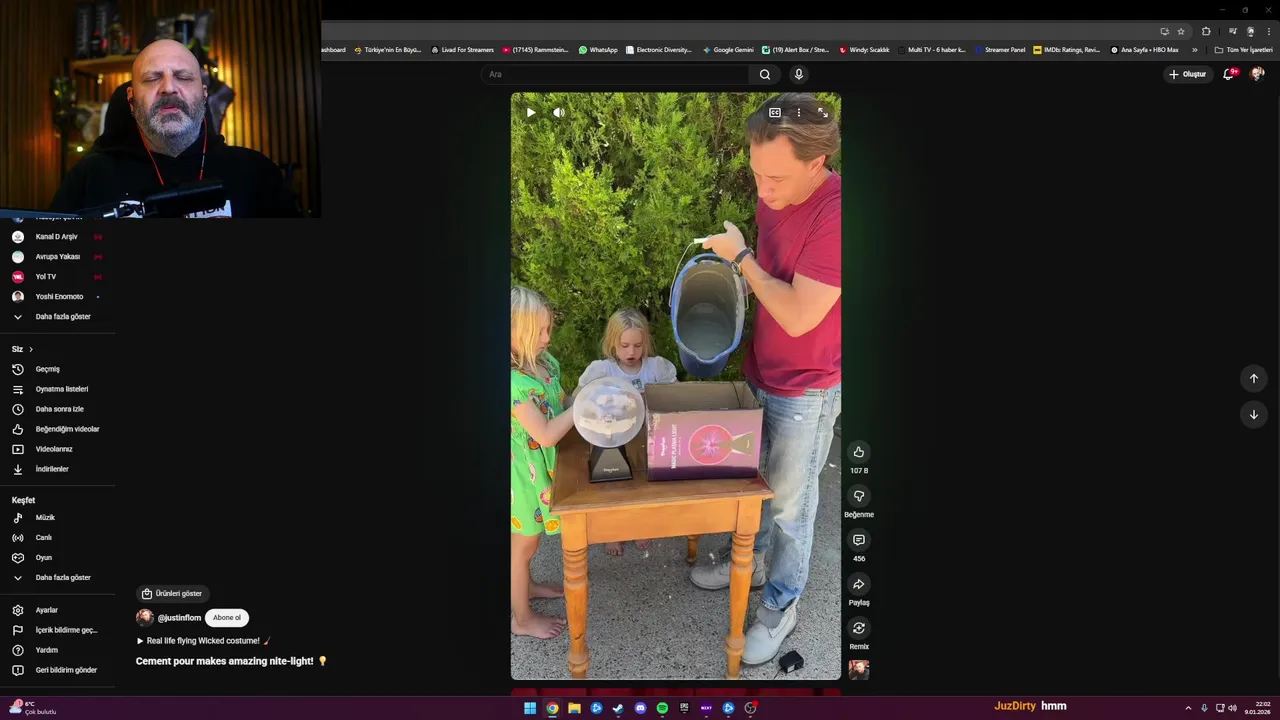Open Epic Games launcher from taskbar

(684, 708)
